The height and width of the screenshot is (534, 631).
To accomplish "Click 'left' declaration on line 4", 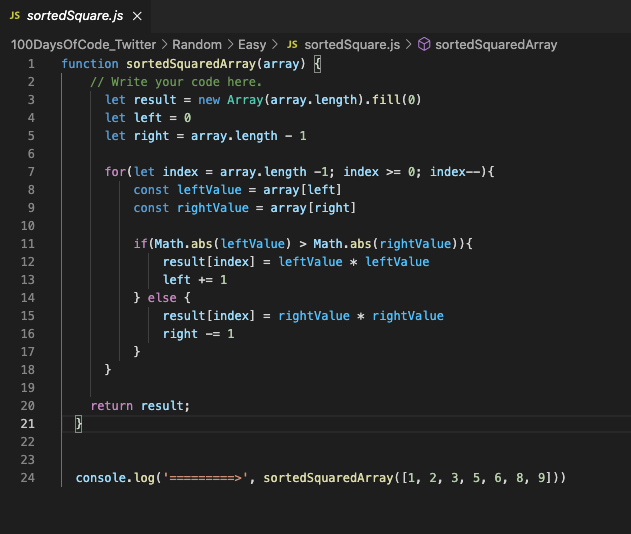I will (x=148, y=118).
